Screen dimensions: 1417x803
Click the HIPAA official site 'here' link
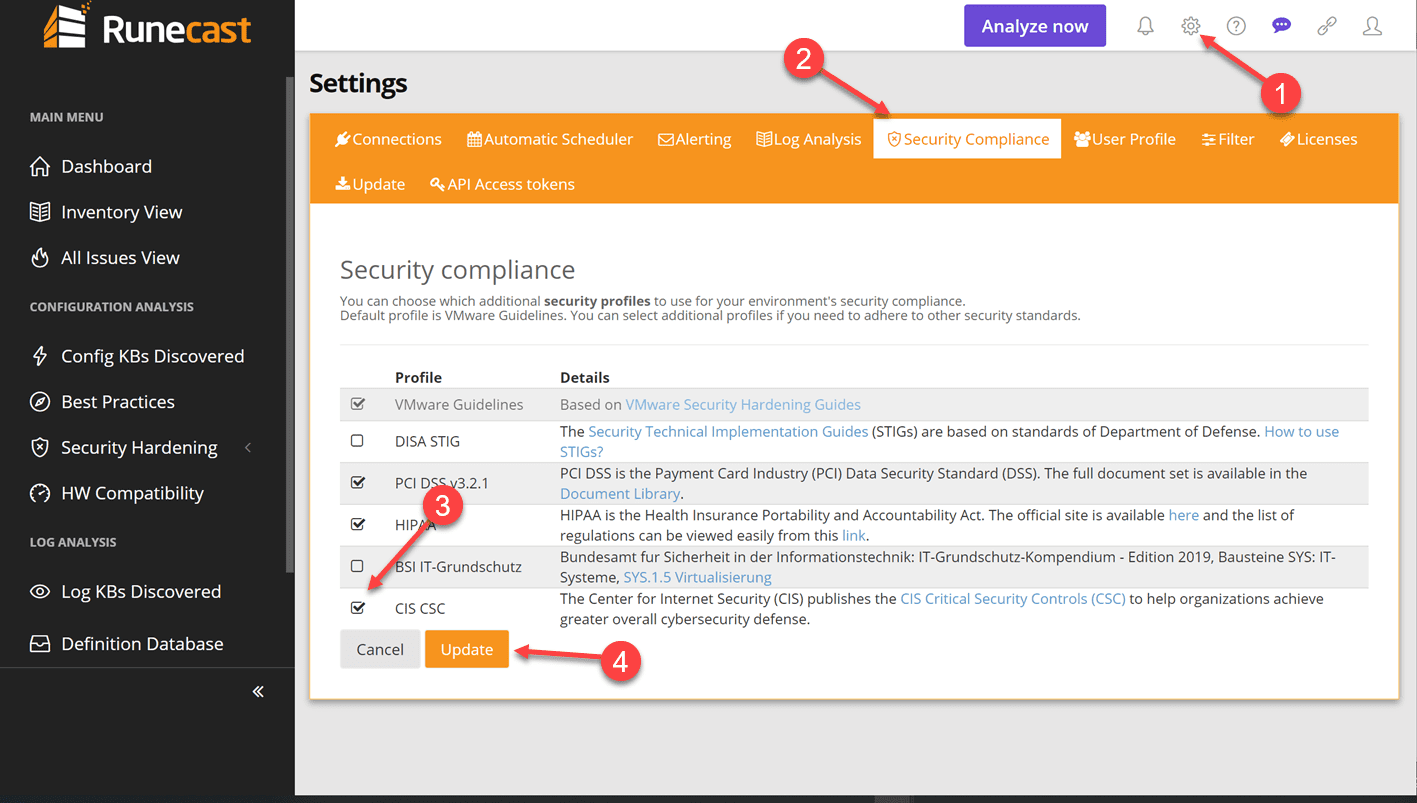[1183, 515]
